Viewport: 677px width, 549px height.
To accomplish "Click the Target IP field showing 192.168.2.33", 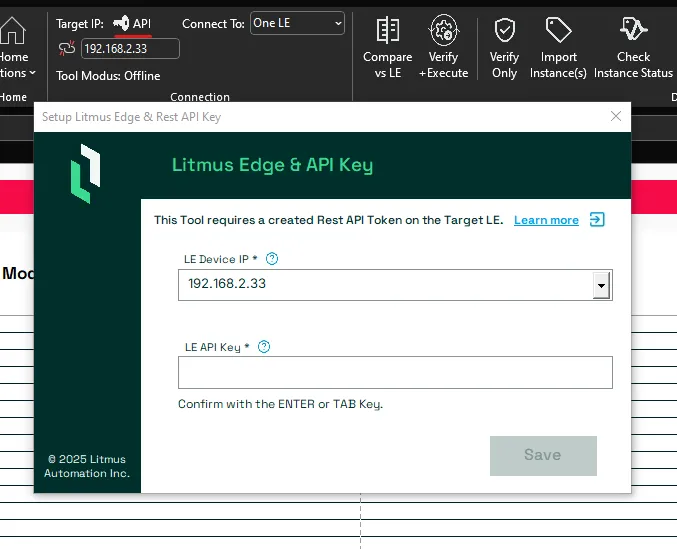I will (130, 48).
